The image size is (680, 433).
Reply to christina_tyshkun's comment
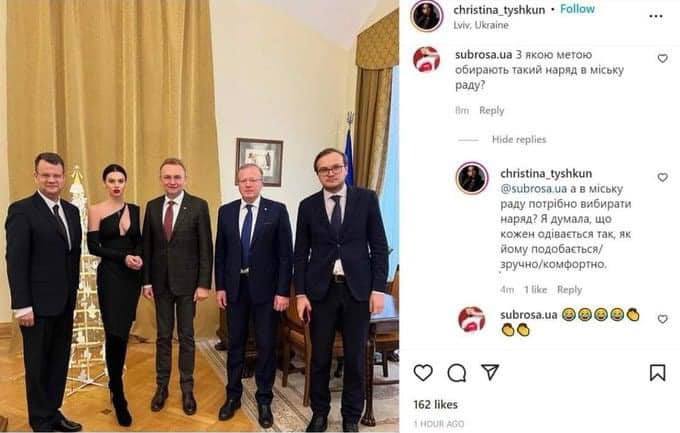(x=569, y=290)
